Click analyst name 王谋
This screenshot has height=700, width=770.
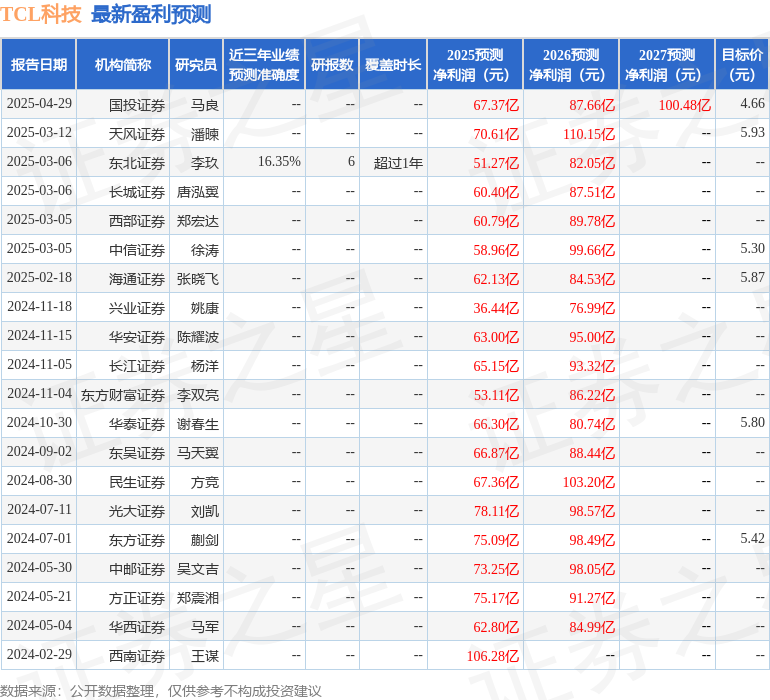[x=205, y=655]
